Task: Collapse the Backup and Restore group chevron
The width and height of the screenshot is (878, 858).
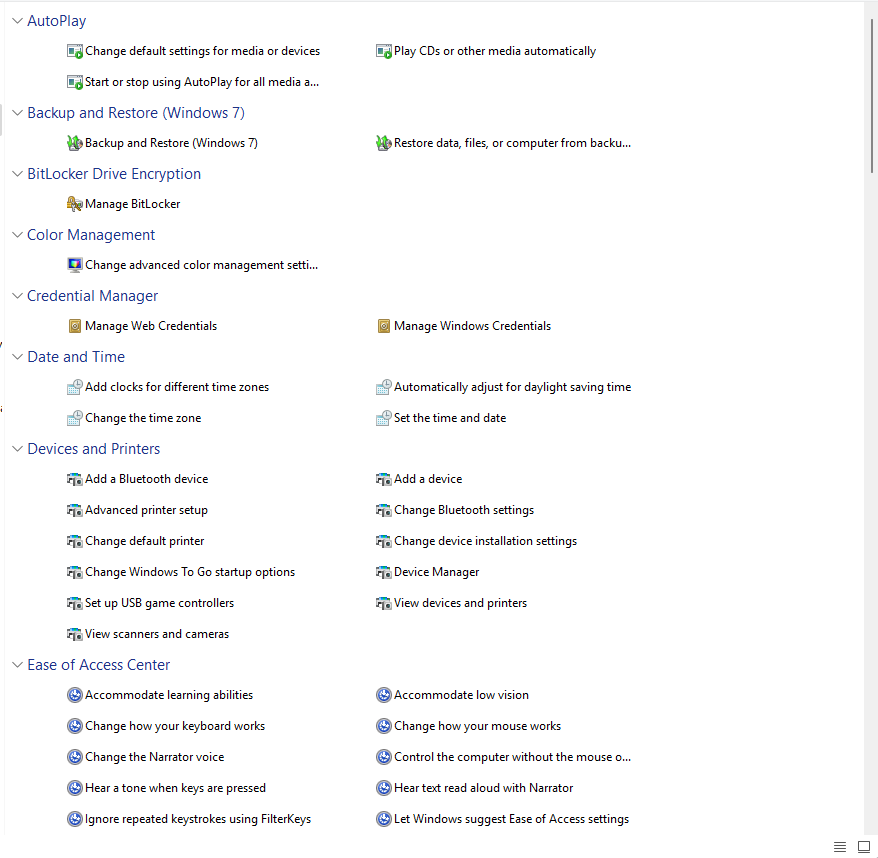Action: (x=17, y=113)
